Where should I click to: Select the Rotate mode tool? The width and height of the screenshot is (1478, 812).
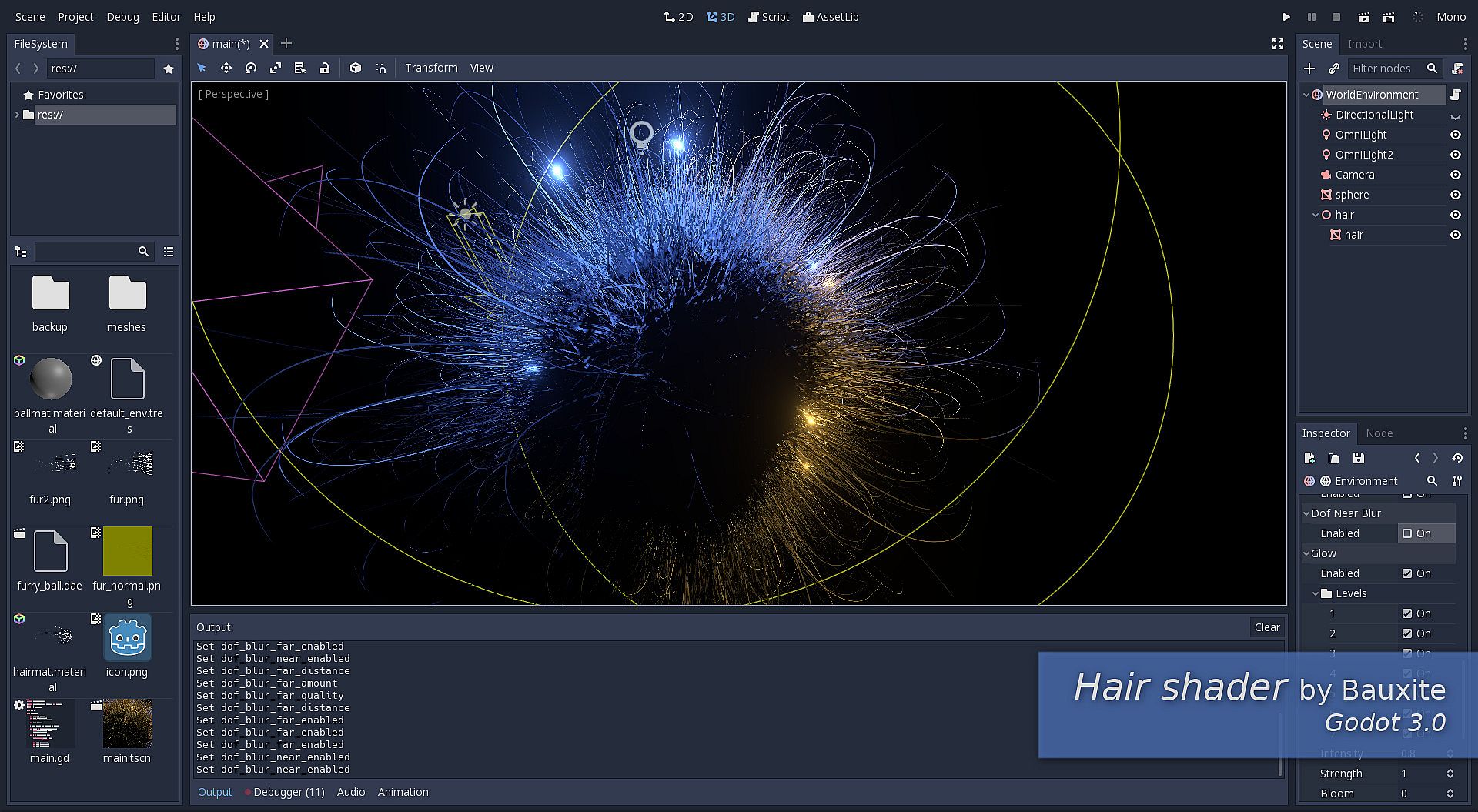click(x=251, y=69)
